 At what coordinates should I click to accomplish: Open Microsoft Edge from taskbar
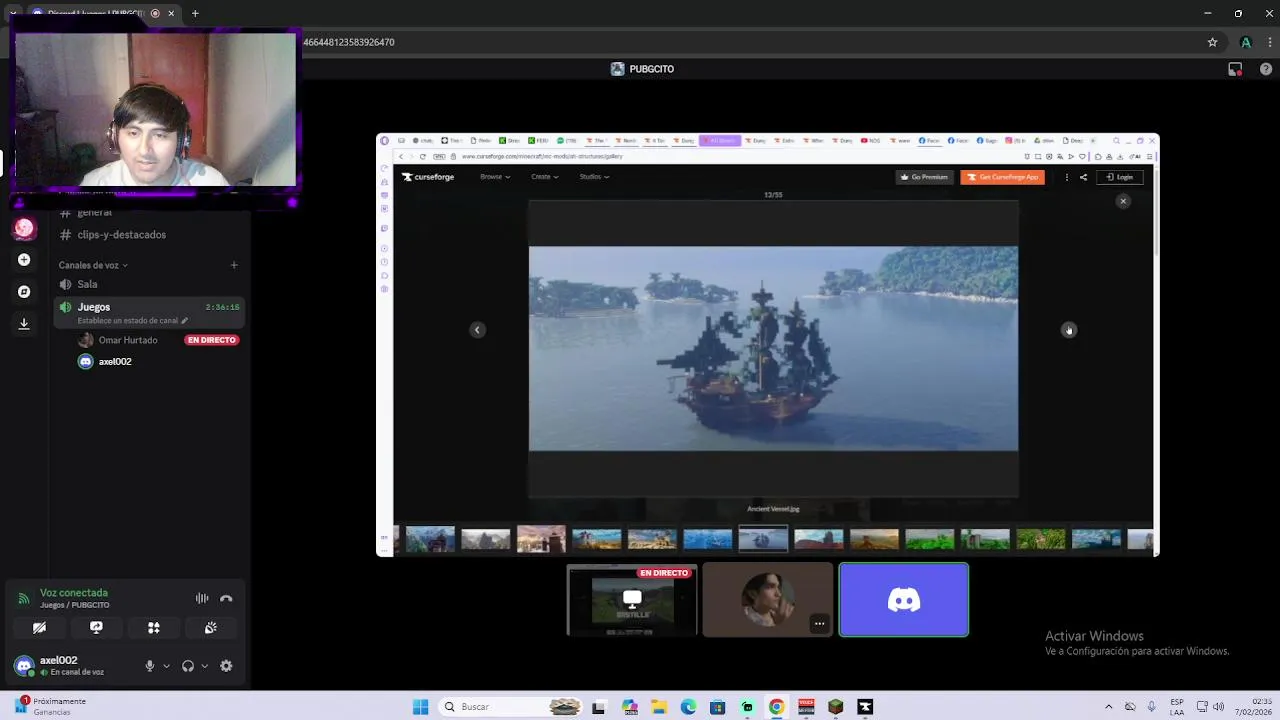(x=689, y=707)
